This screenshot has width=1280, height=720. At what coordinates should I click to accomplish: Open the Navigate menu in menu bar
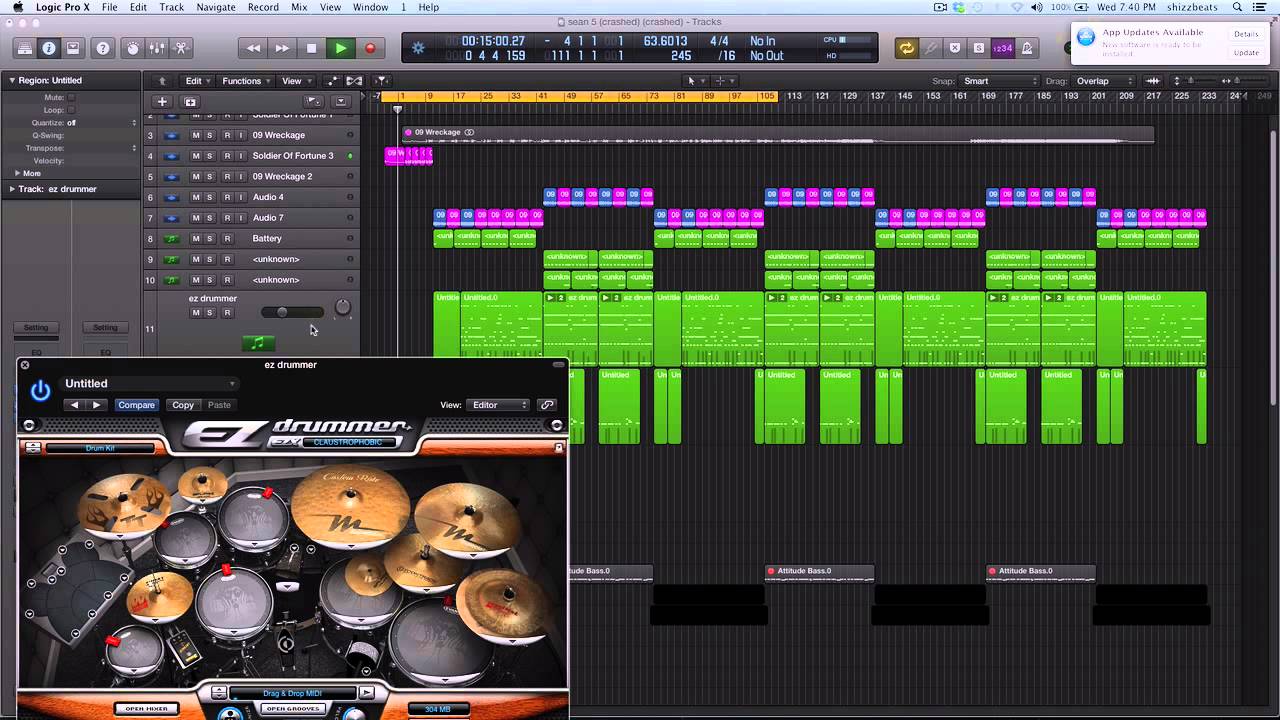tap(215, 7)
